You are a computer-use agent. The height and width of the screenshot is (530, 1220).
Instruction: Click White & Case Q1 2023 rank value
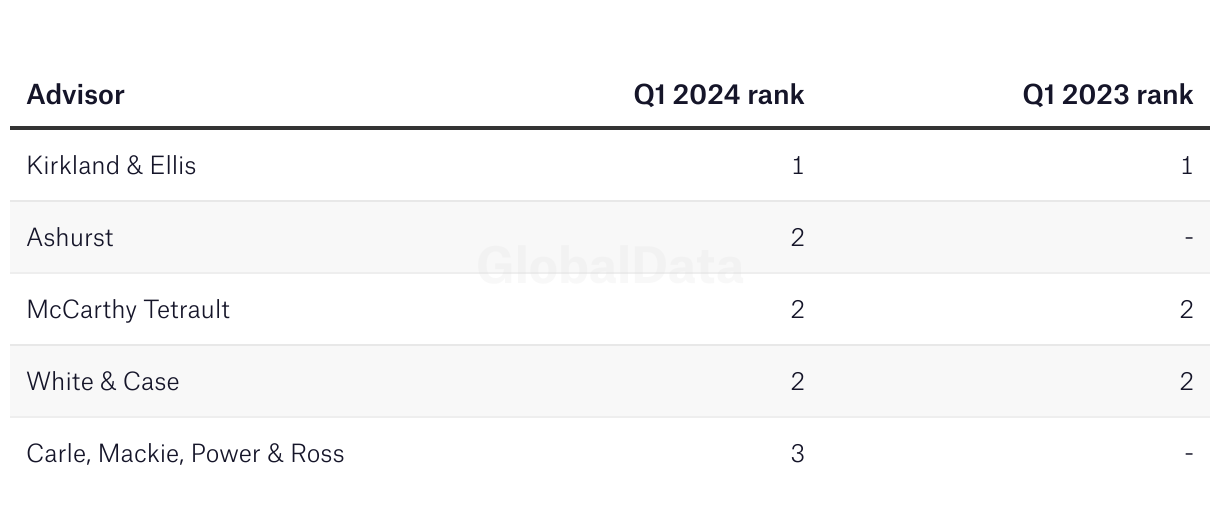tap(1186, 381)
